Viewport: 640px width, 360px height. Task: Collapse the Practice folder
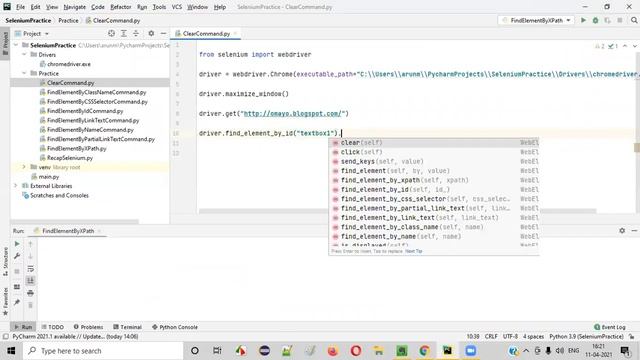point(24,73)
